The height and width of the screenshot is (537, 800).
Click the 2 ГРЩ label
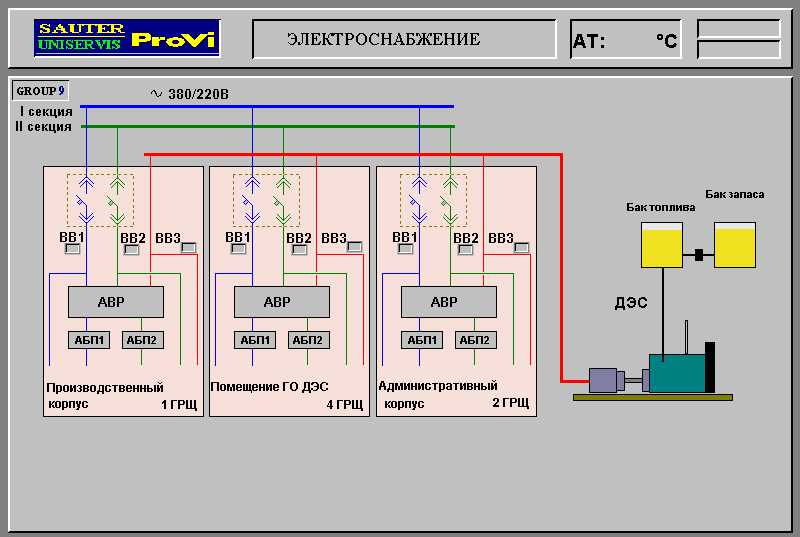[x=511, y=403]
